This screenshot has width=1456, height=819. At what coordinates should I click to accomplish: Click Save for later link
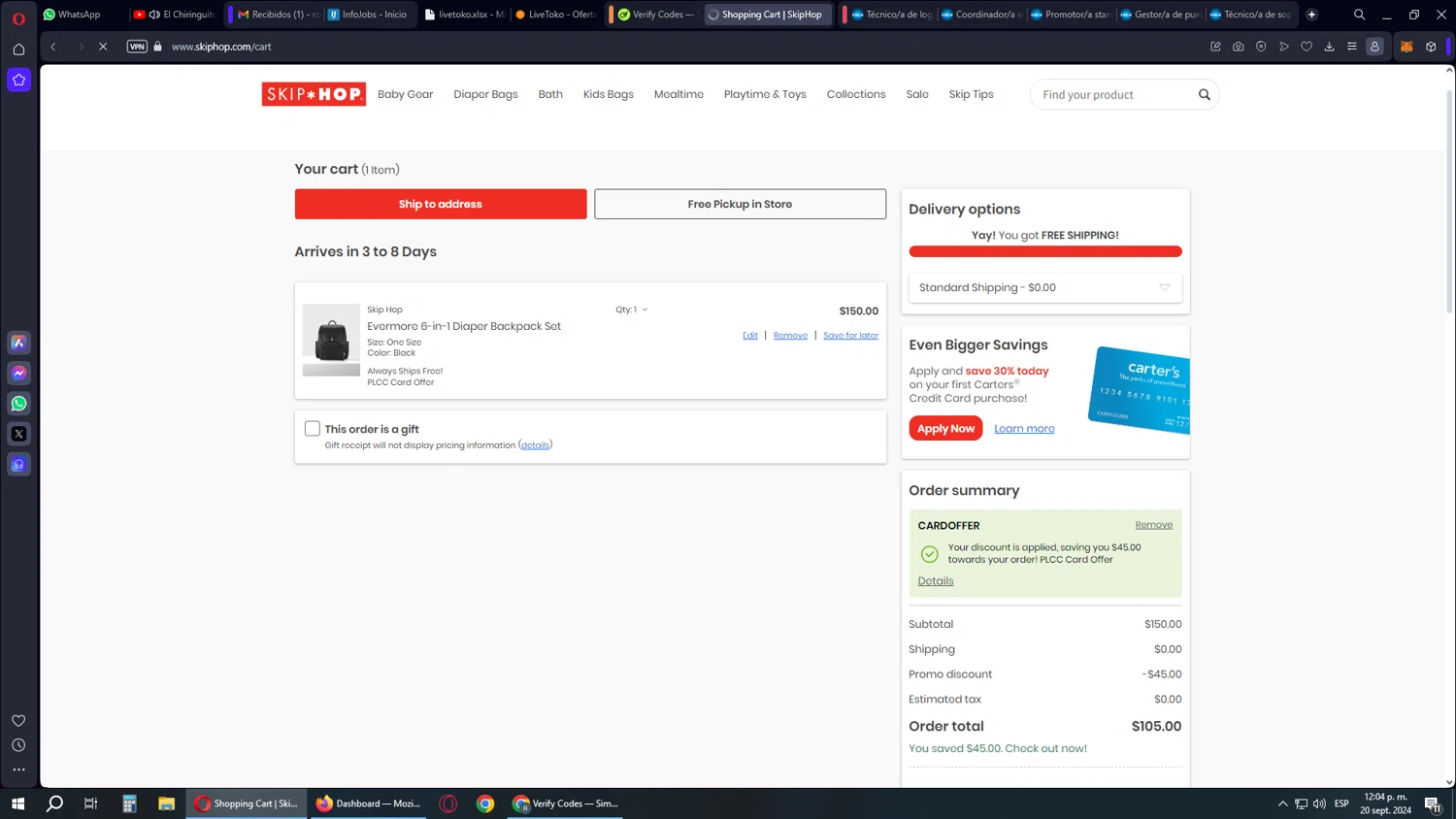coord(851,335)
